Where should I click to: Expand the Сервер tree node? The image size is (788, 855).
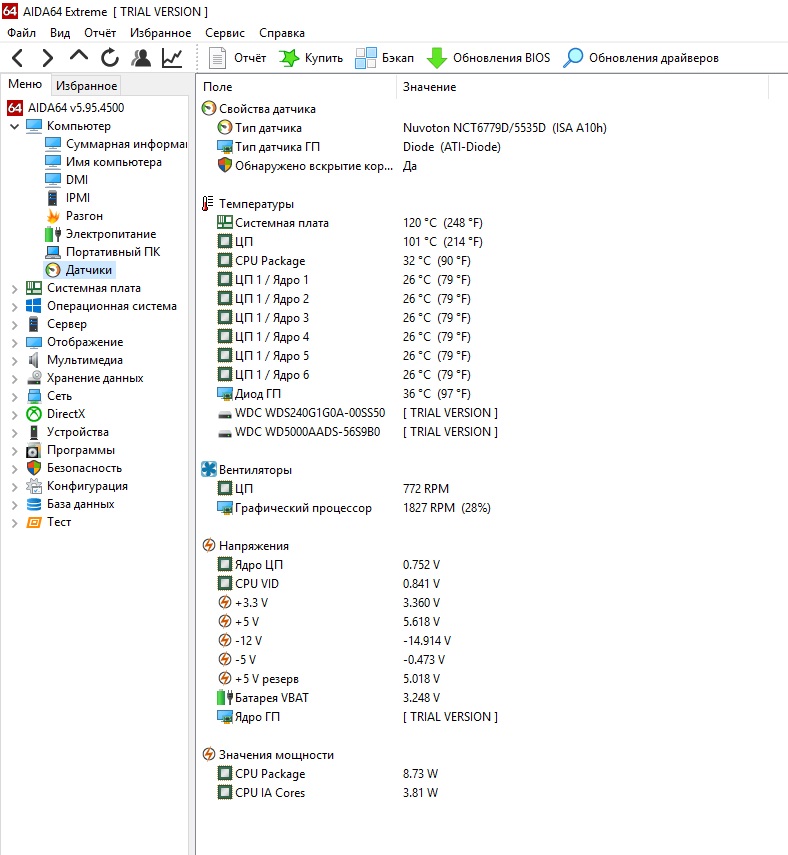click(x=15, y=324)
